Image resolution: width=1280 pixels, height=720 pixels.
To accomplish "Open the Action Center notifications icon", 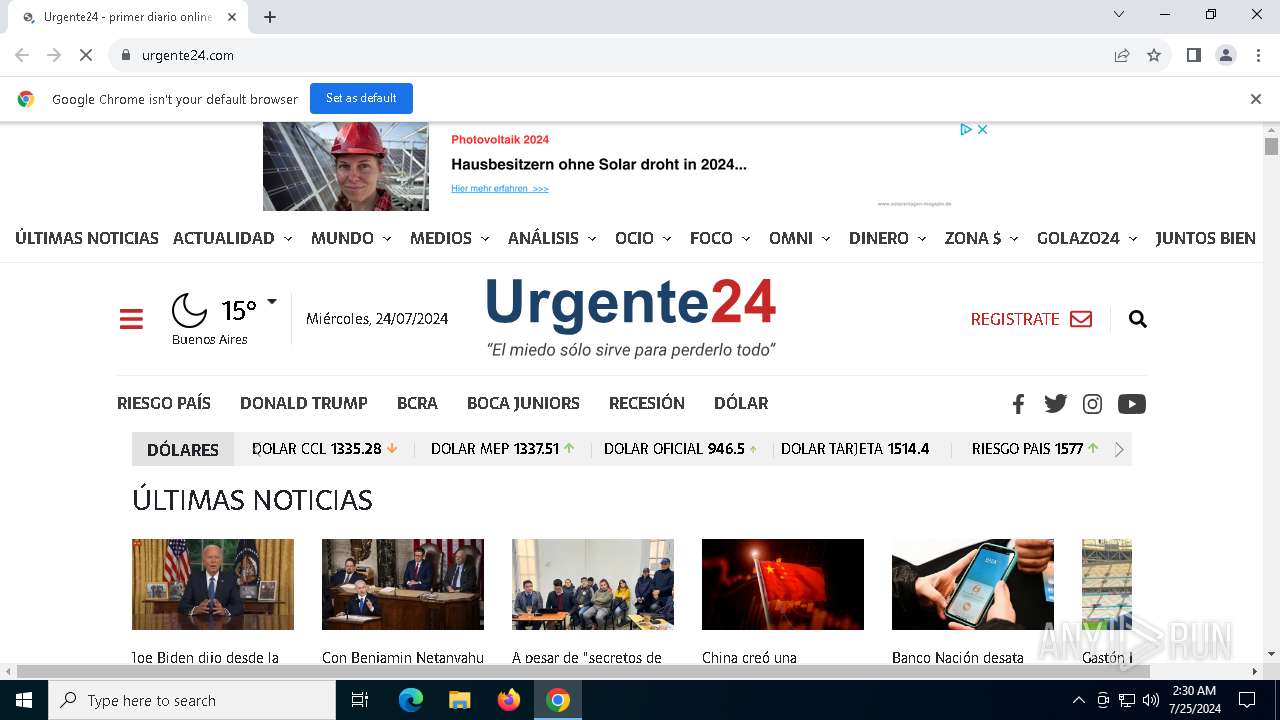I will pyautogui.click(x=1247, y=700).
